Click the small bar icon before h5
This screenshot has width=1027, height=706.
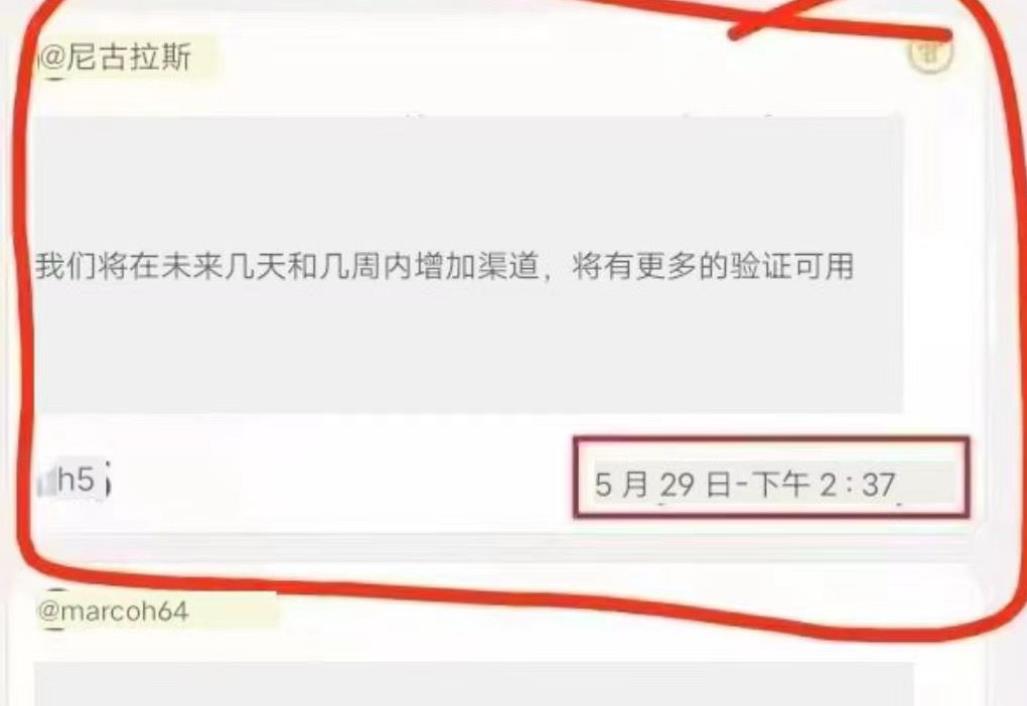click(x=47, y=482)
